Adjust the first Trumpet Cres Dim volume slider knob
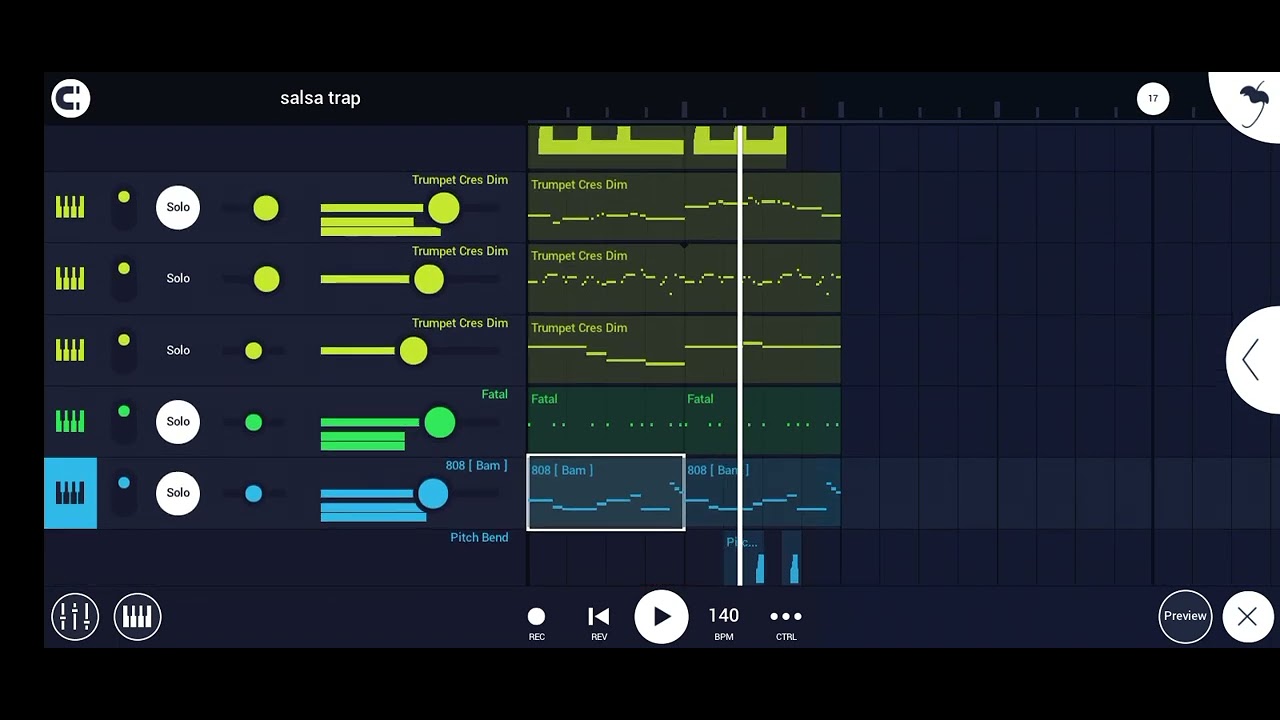The height and width of the screenshot is (720, 1280). pos(444,208)
